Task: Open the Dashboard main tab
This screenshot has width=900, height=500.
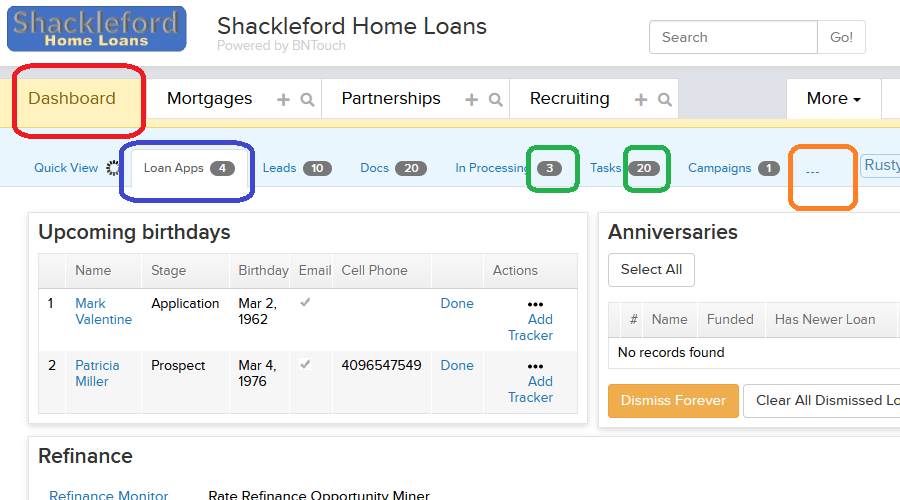Action: pos(72,99)
